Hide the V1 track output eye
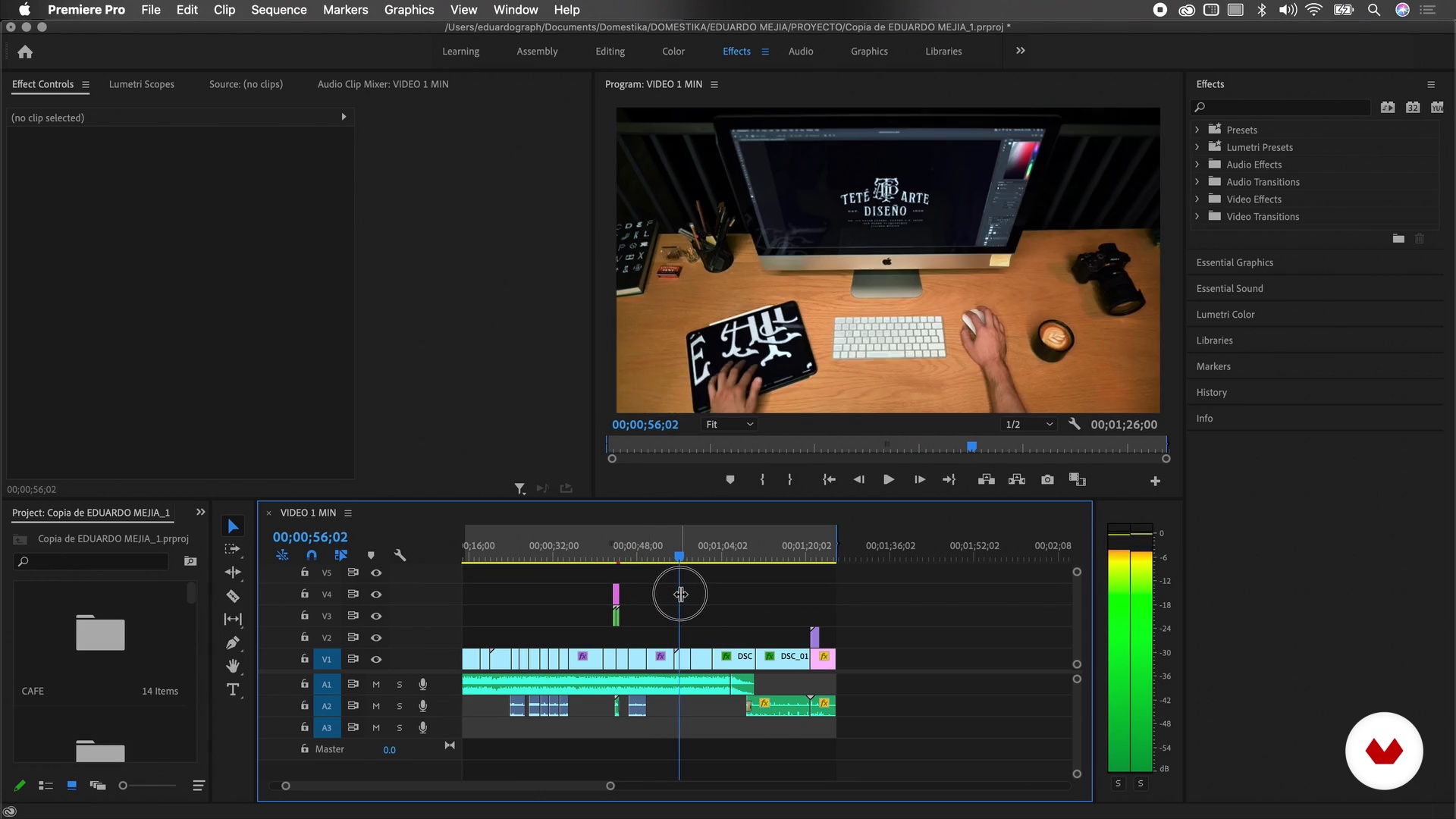 (376, 659)
